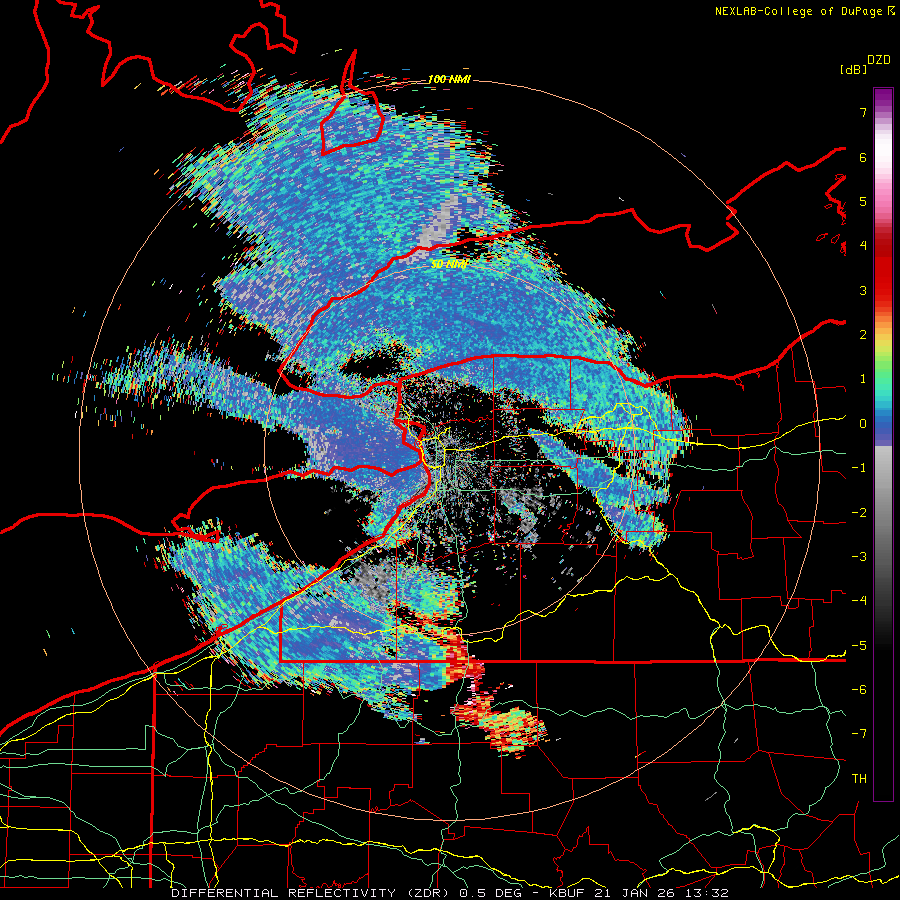Click the "2" value on color scale

coord(863,335)
